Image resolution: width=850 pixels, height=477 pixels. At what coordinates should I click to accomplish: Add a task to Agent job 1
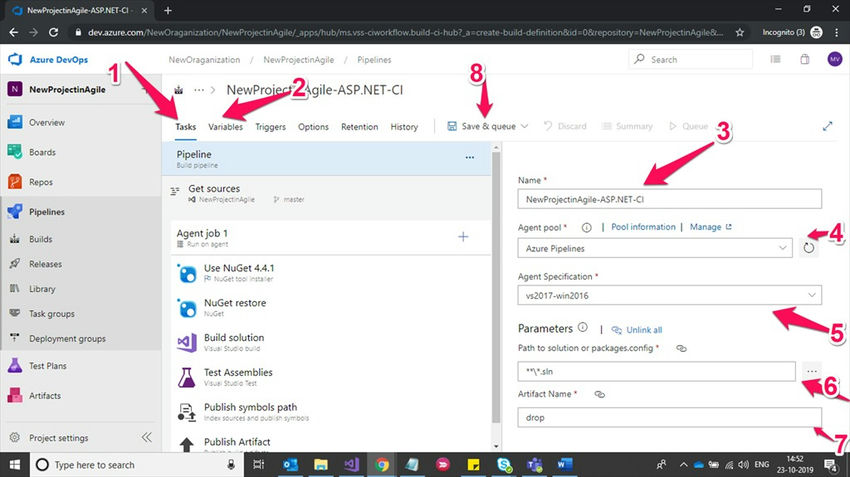pyautogui.click(x=463, y=237)
